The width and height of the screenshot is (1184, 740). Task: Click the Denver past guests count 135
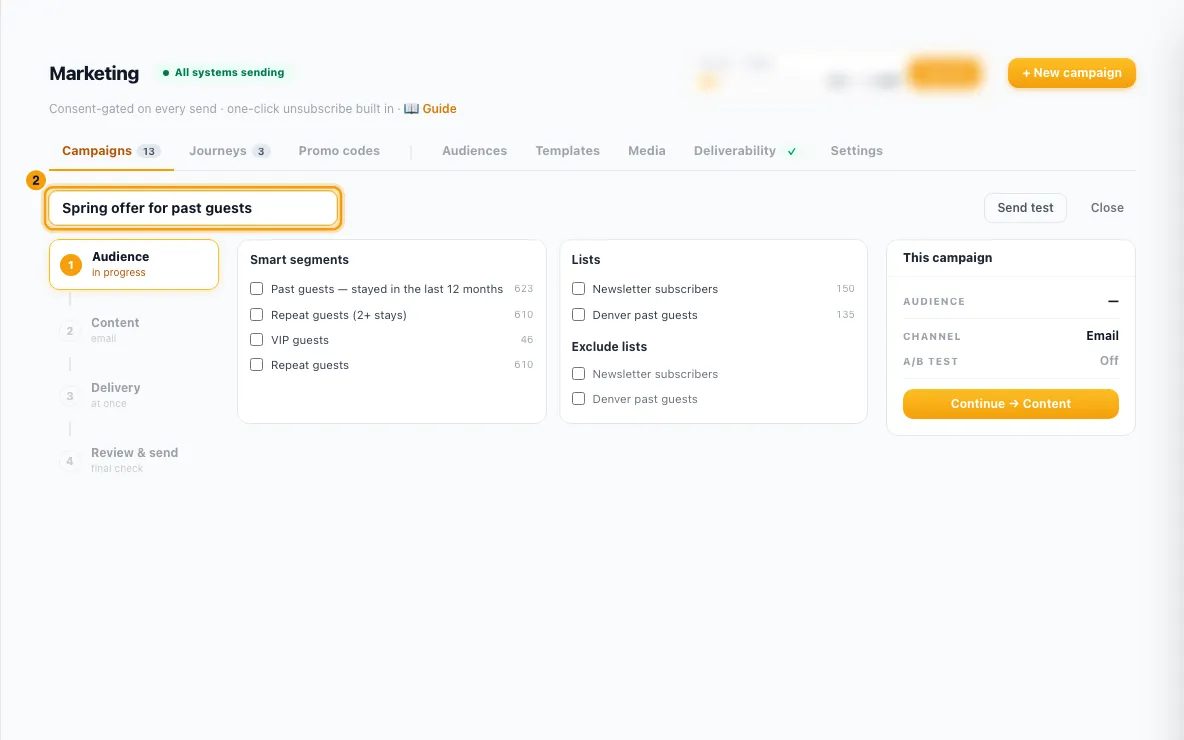click(845, 314)
